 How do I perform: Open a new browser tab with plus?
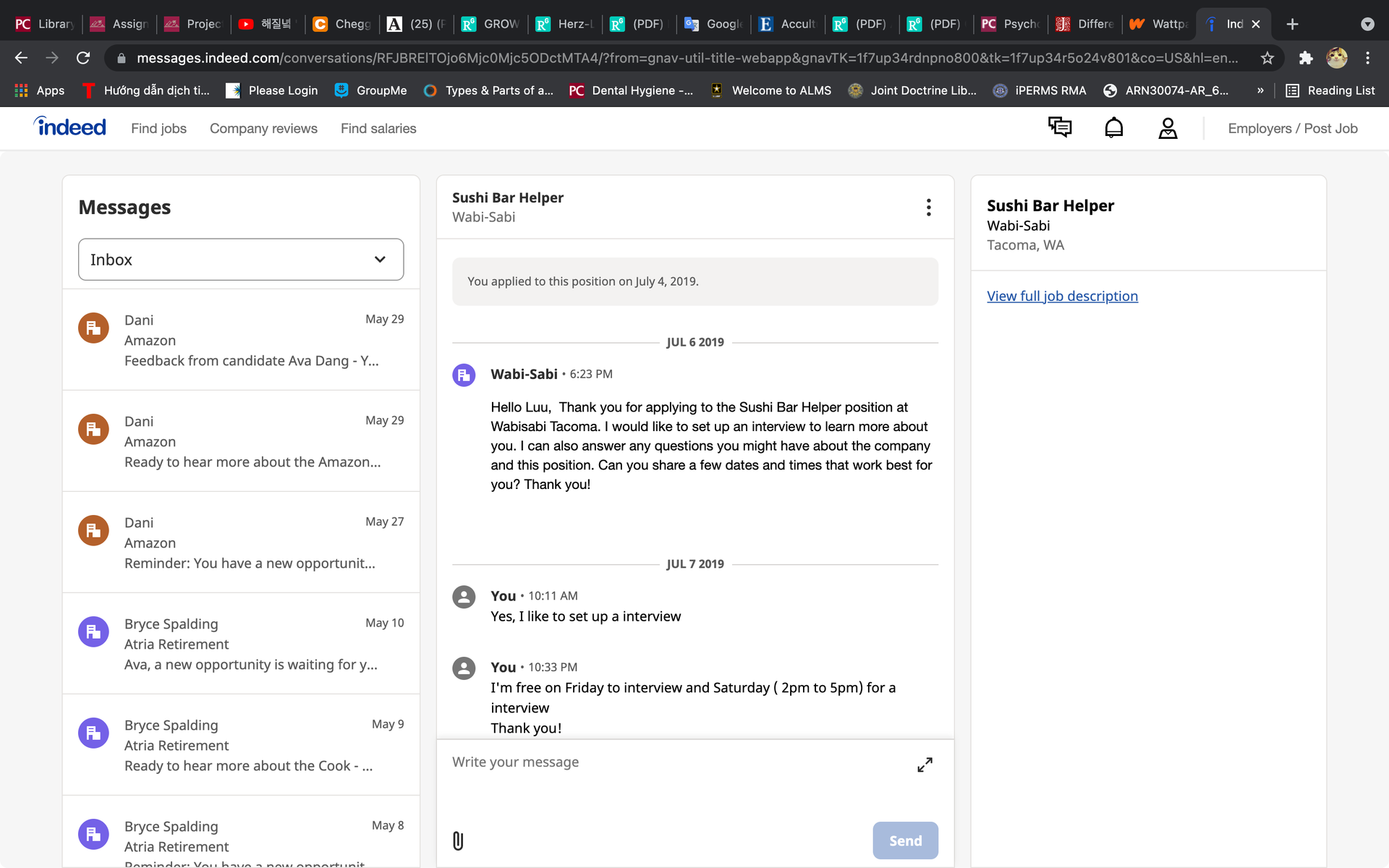[1292, 24]
